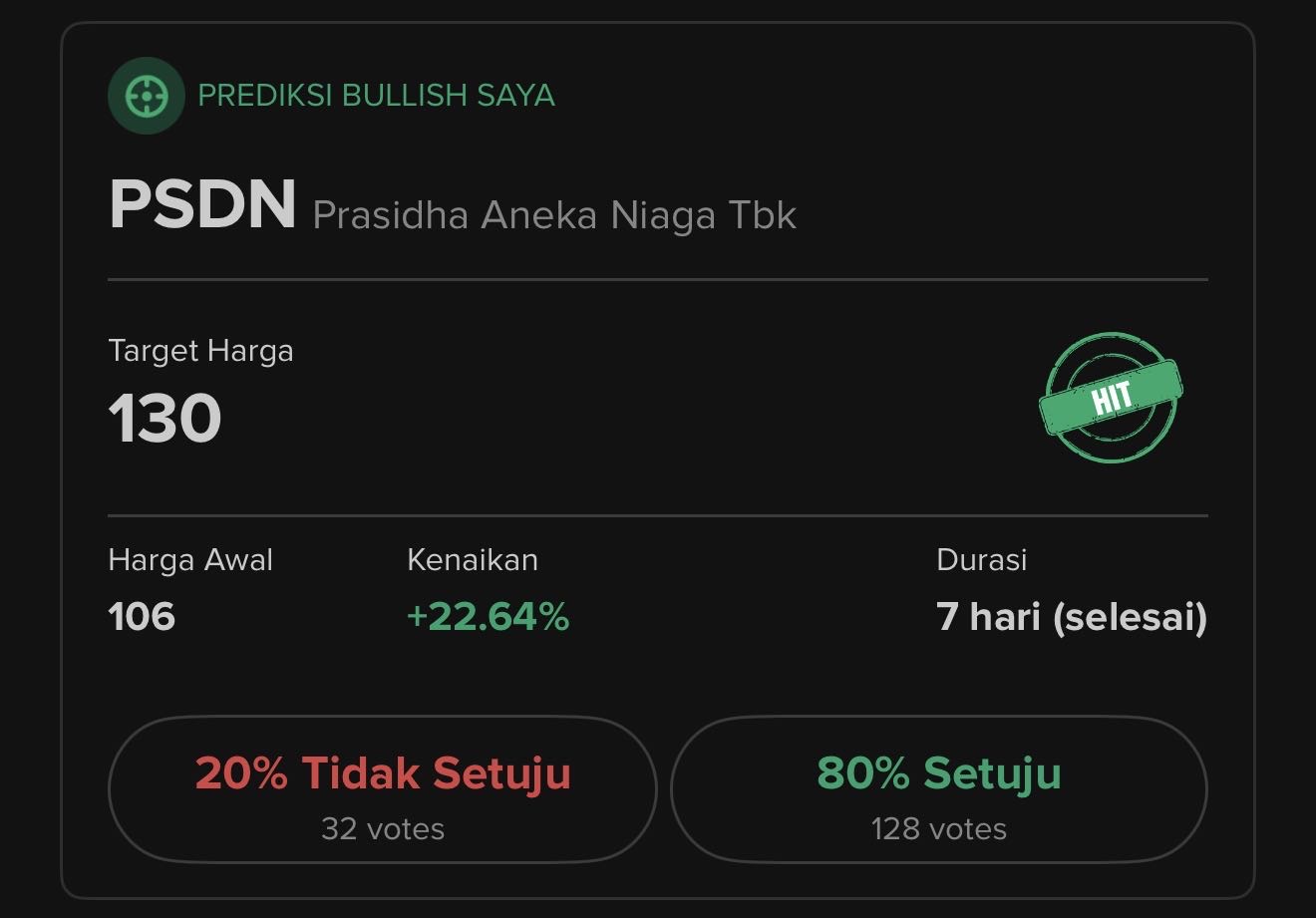Click the divider line beneath the PSDN heading
The height and width of the screenshot is (918, 1316).
(x=658, y=280)
